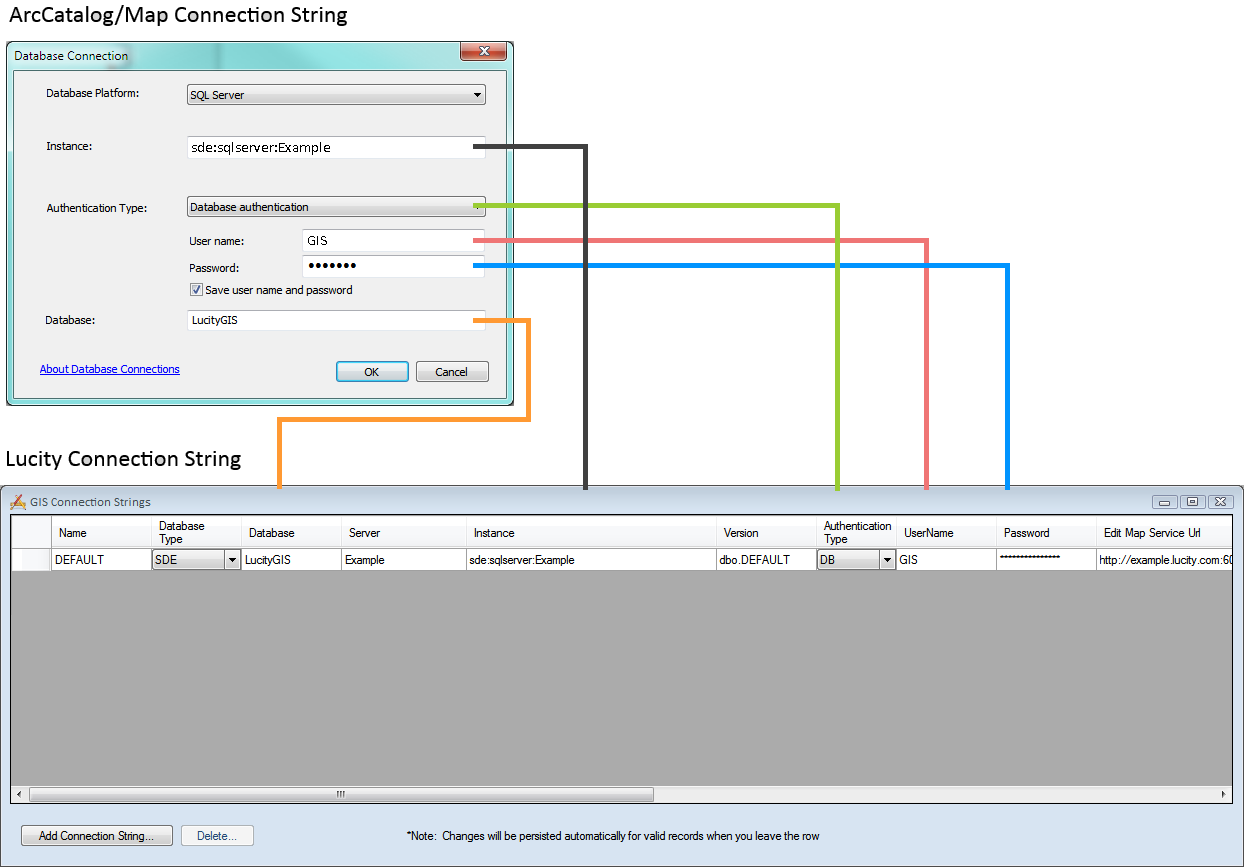
Task: Click the Password column header
Action: coord(1046,533)
